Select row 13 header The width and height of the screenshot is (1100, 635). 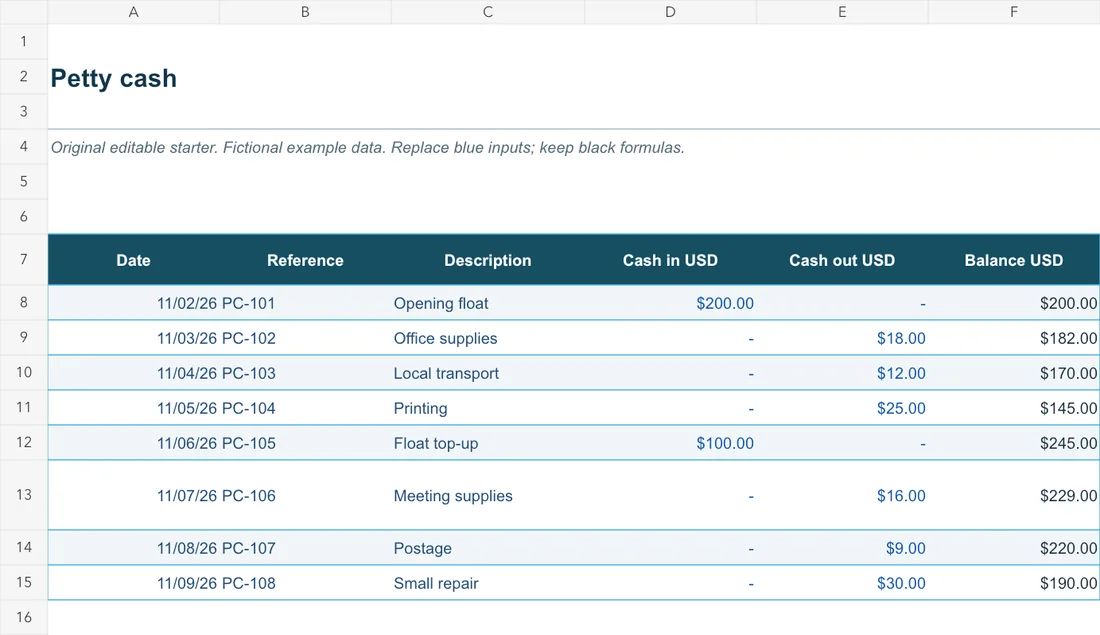(x=24, y=495)
